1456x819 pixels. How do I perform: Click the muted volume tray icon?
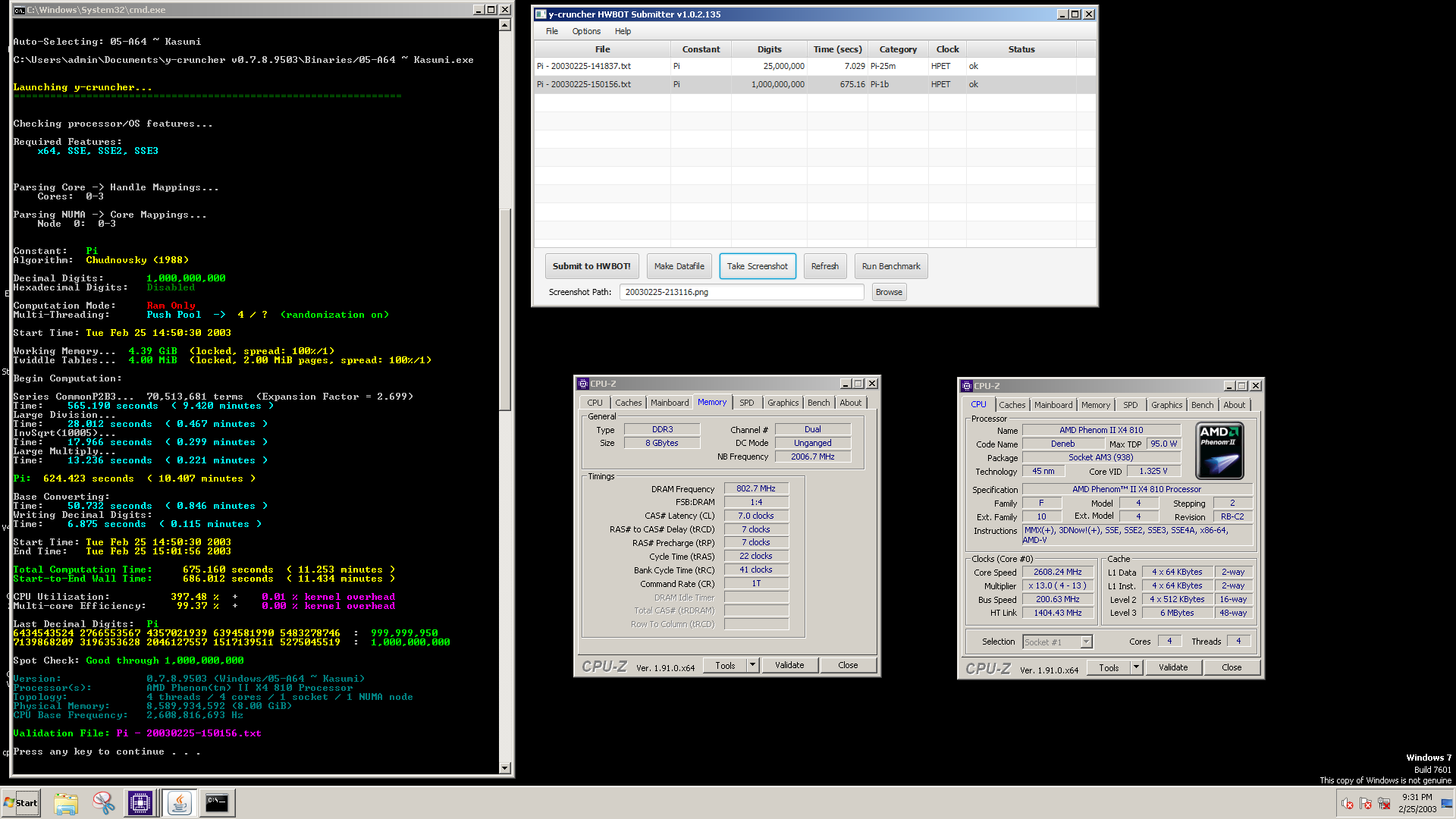tap(1348, 803)
